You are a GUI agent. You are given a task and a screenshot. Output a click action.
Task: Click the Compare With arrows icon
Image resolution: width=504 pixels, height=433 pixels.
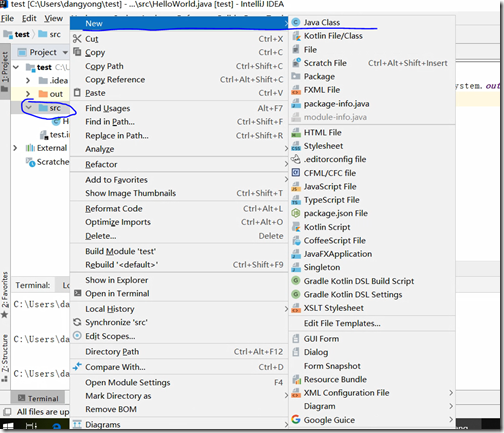pos(77,367)
